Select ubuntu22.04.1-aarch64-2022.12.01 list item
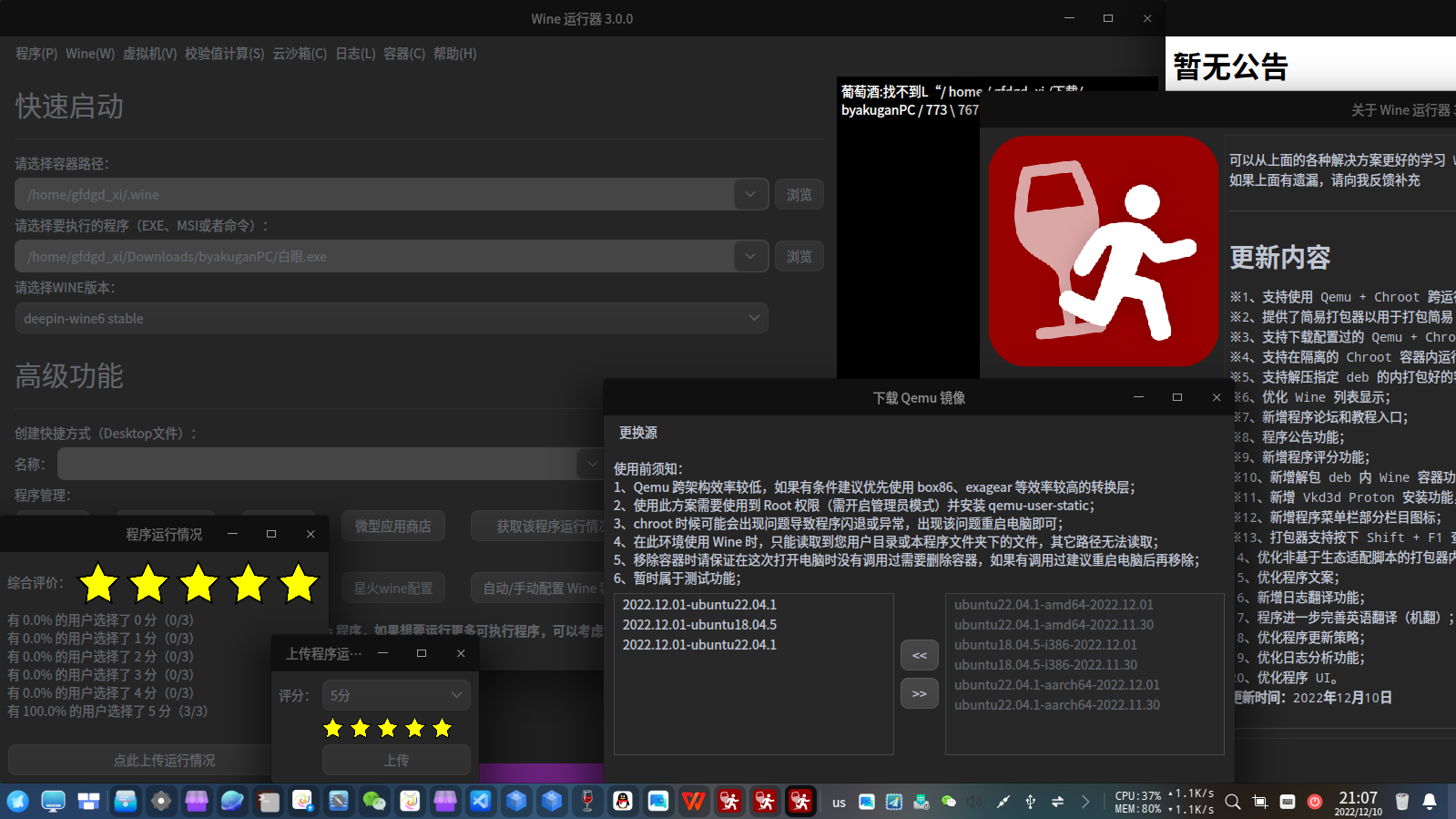The height and width of the screenshot is (819, 1456). pos(1084,684)
